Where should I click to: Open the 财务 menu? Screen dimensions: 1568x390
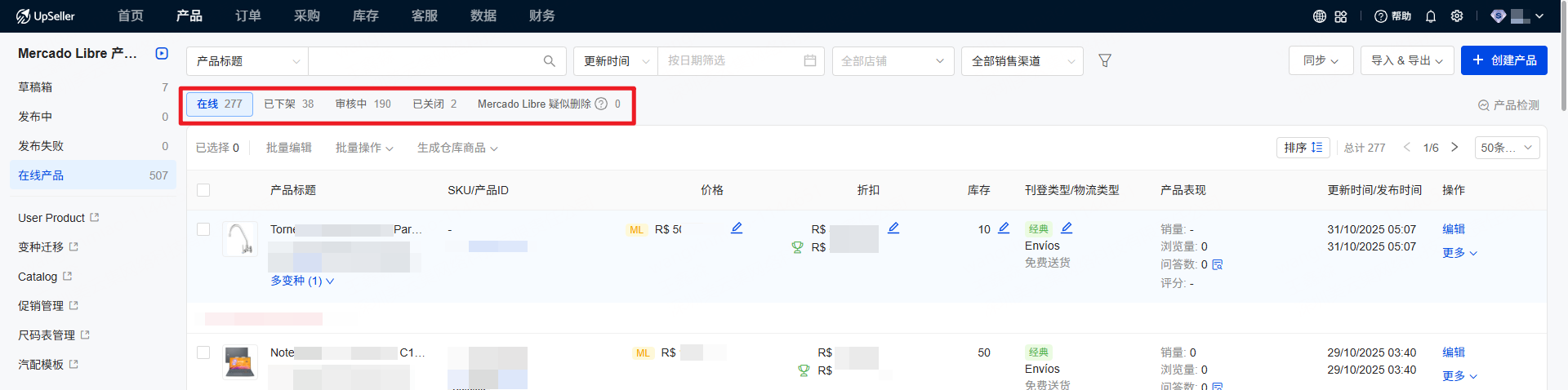coord(542,16)
